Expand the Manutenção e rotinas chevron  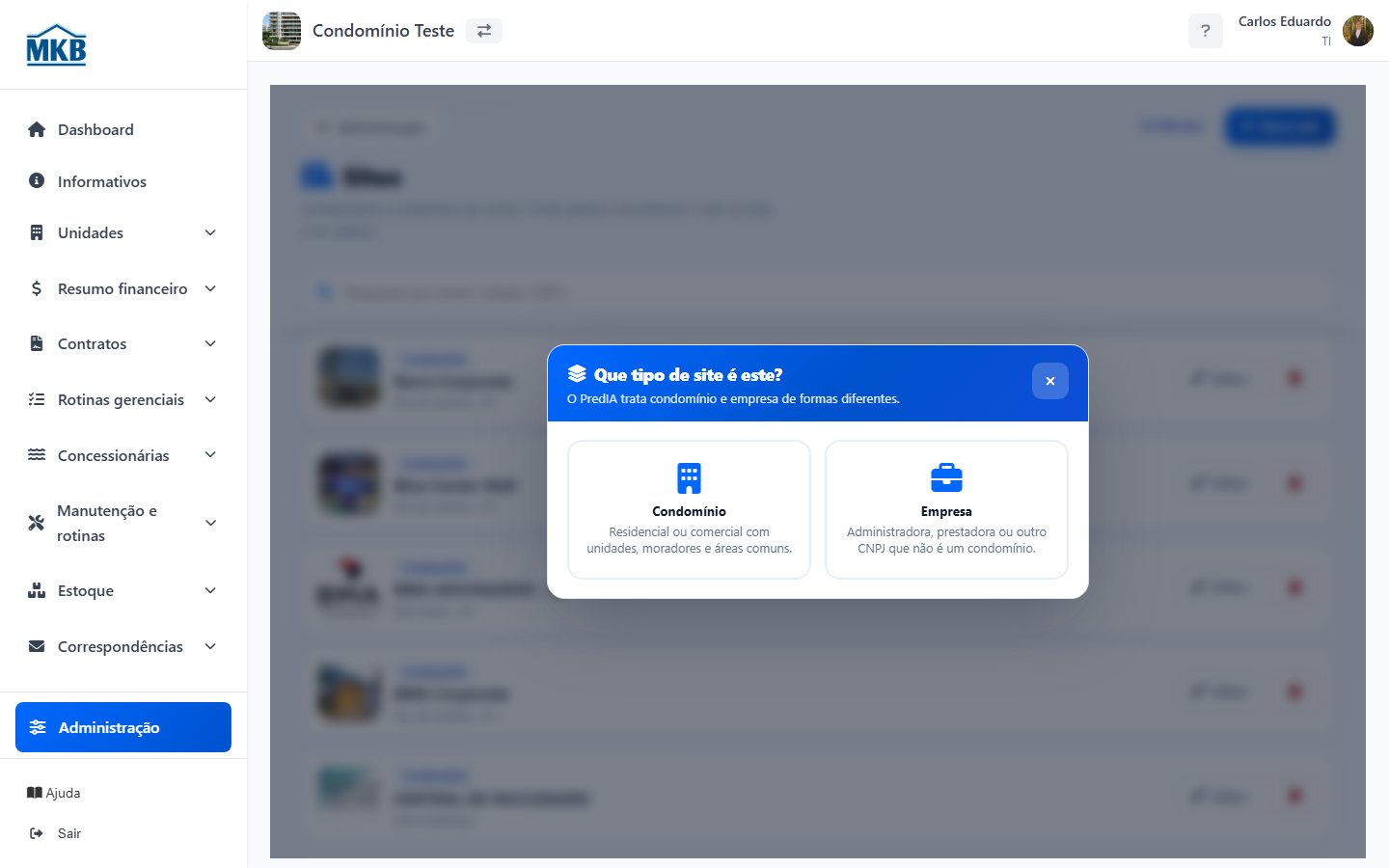[x=210, y=523]
